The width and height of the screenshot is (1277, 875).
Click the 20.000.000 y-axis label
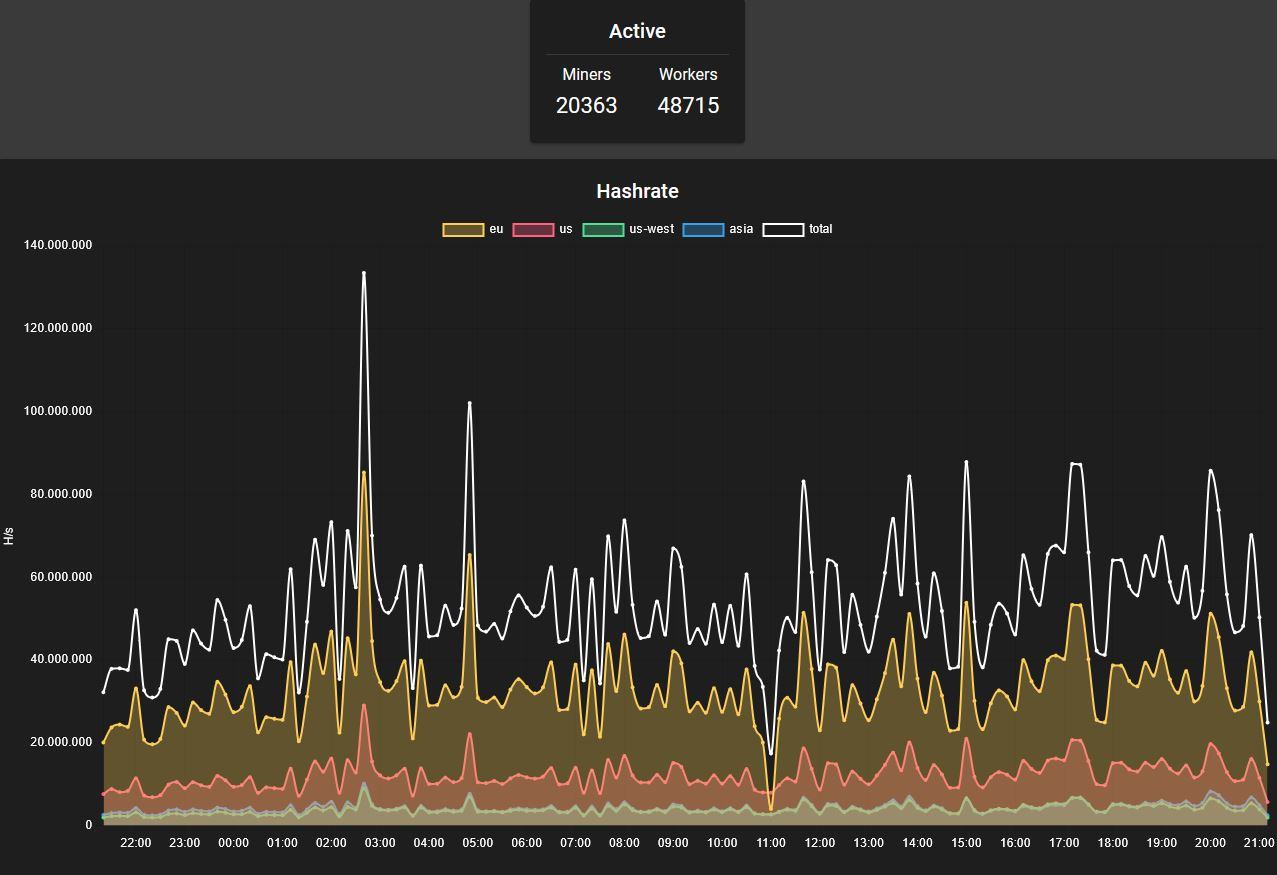click(61, 742)
